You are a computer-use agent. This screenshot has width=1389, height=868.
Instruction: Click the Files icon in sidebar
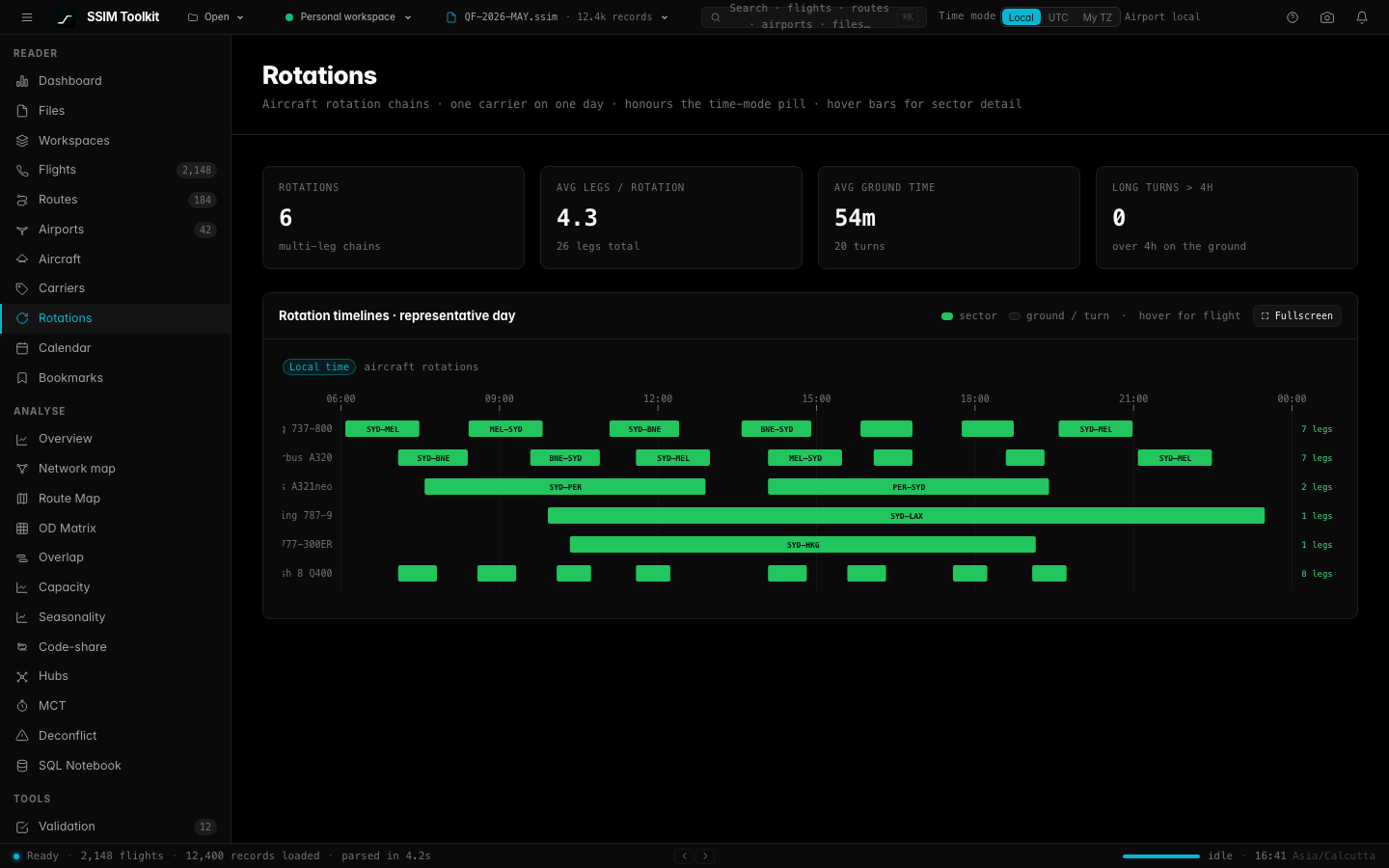point(22,111)
